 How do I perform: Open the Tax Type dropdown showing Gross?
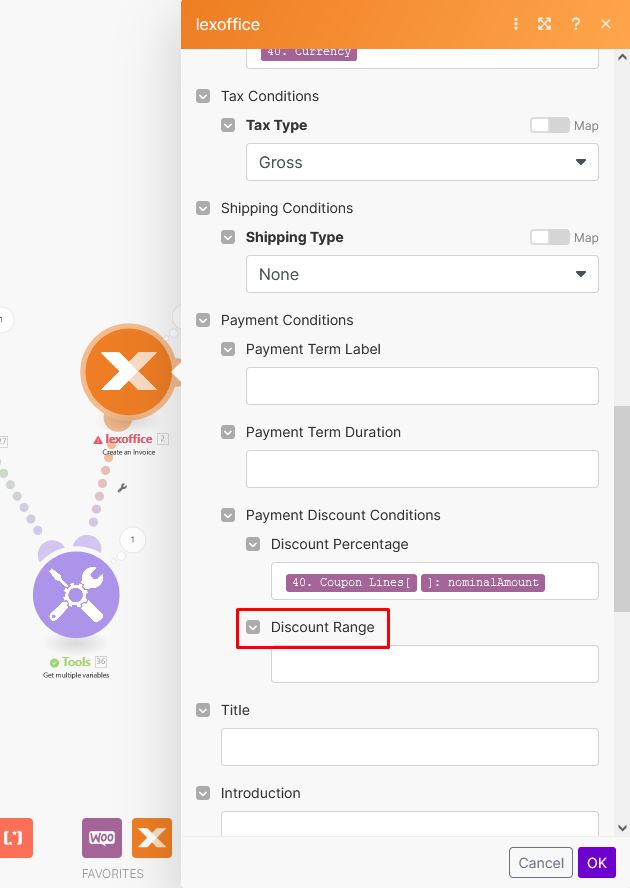pos(422,162)
